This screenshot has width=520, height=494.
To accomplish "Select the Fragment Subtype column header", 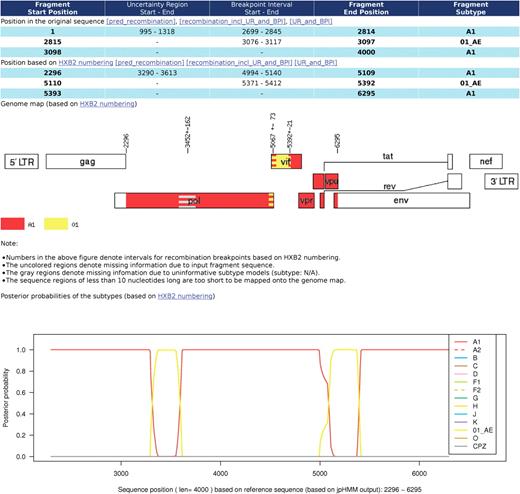I will [x=470, y=8].
